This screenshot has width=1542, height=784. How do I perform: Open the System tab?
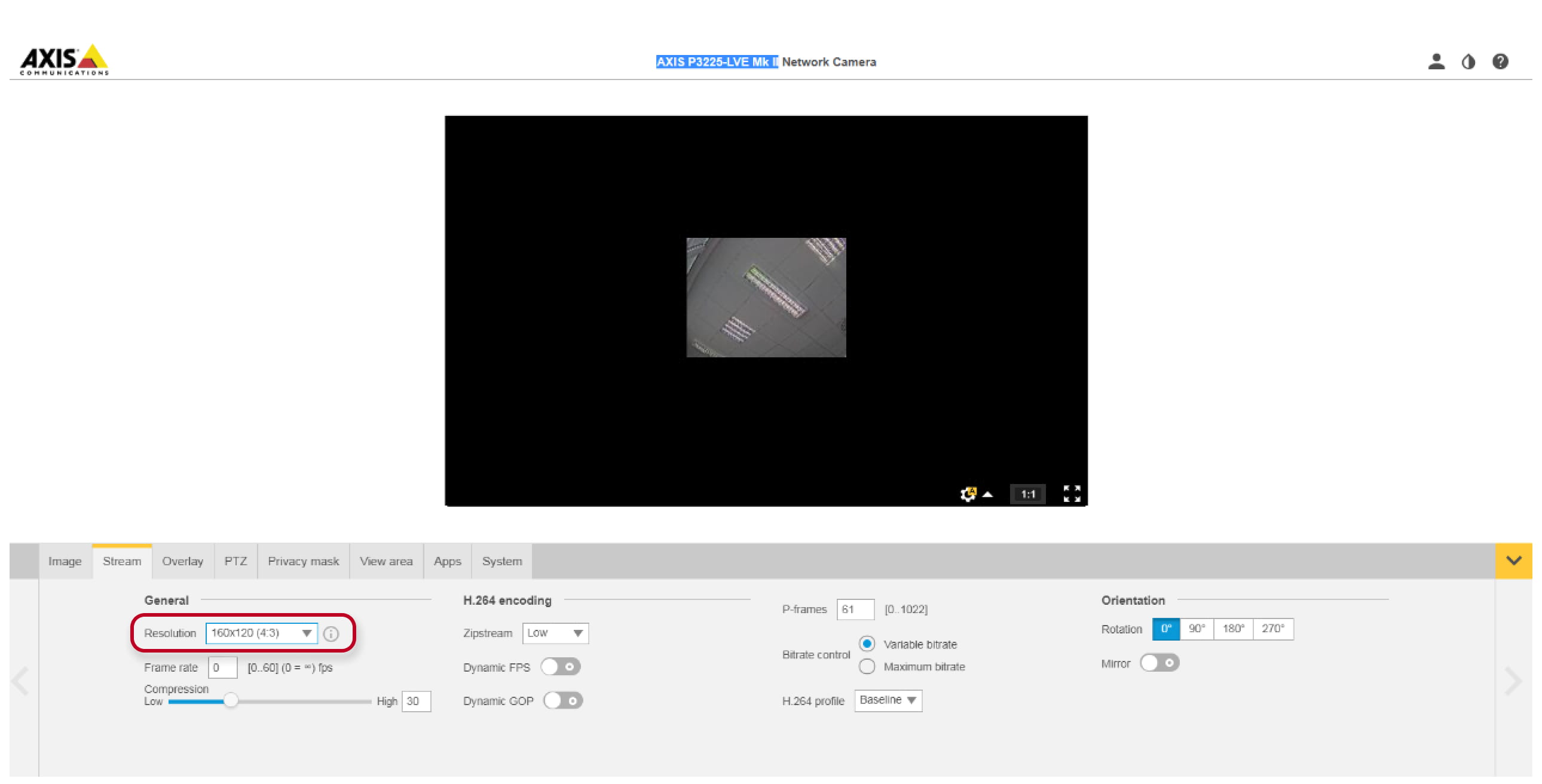502,561
